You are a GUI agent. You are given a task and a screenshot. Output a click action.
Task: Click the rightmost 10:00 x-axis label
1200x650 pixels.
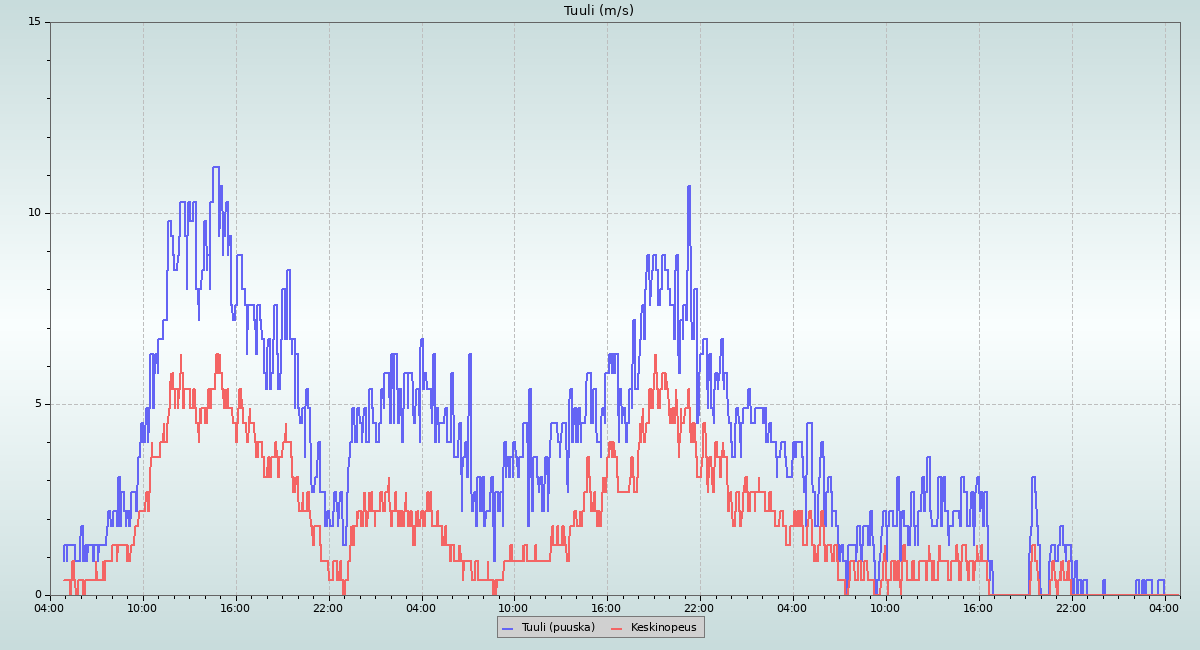(x=886, y=607)
